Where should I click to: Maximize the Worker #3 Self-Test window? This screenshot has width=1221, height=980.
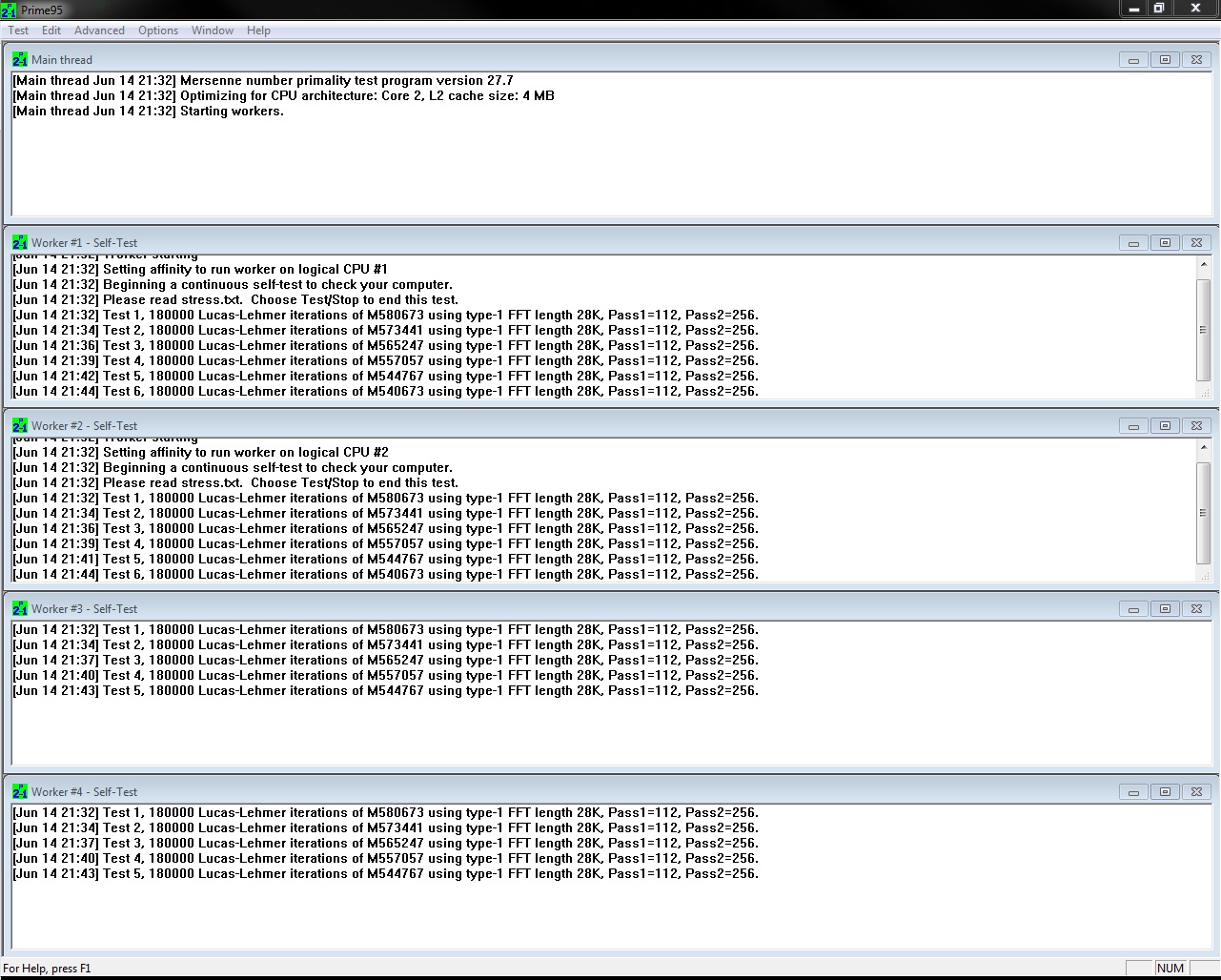[x=1165, y=608]
